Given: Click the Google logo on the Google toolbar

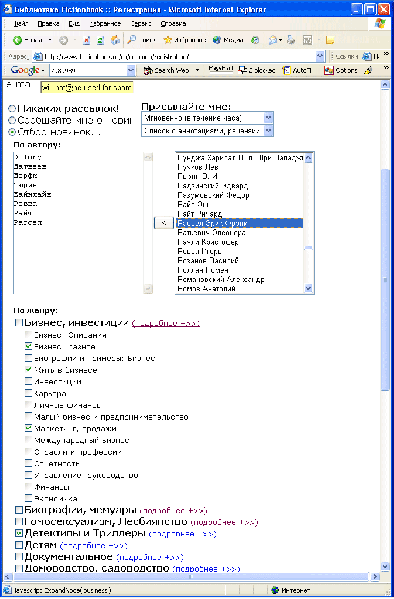Looking at the screenshot, I should coord(25,70).
